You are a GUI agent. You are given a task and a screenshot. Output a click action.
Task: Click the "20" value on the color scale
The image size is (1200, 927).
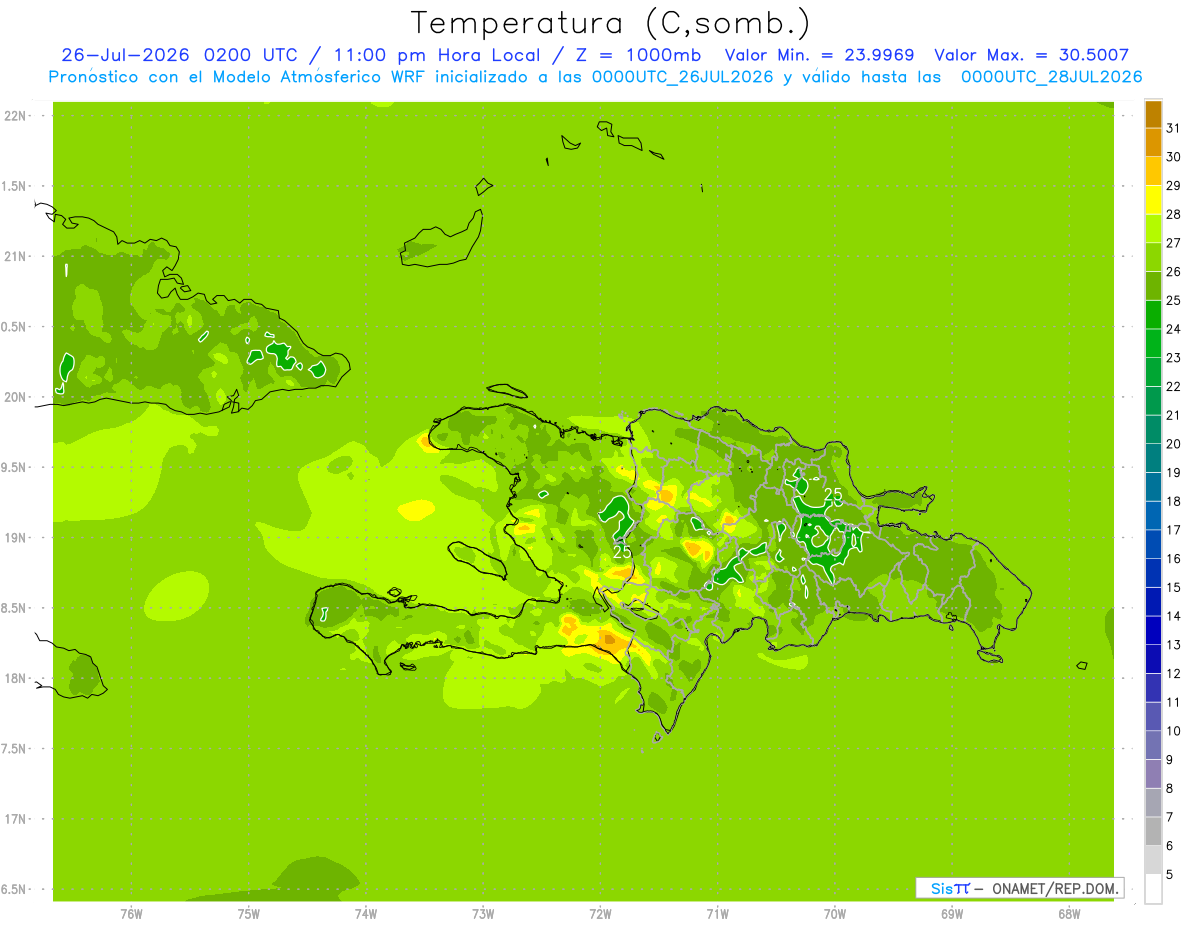(1174, 443)
